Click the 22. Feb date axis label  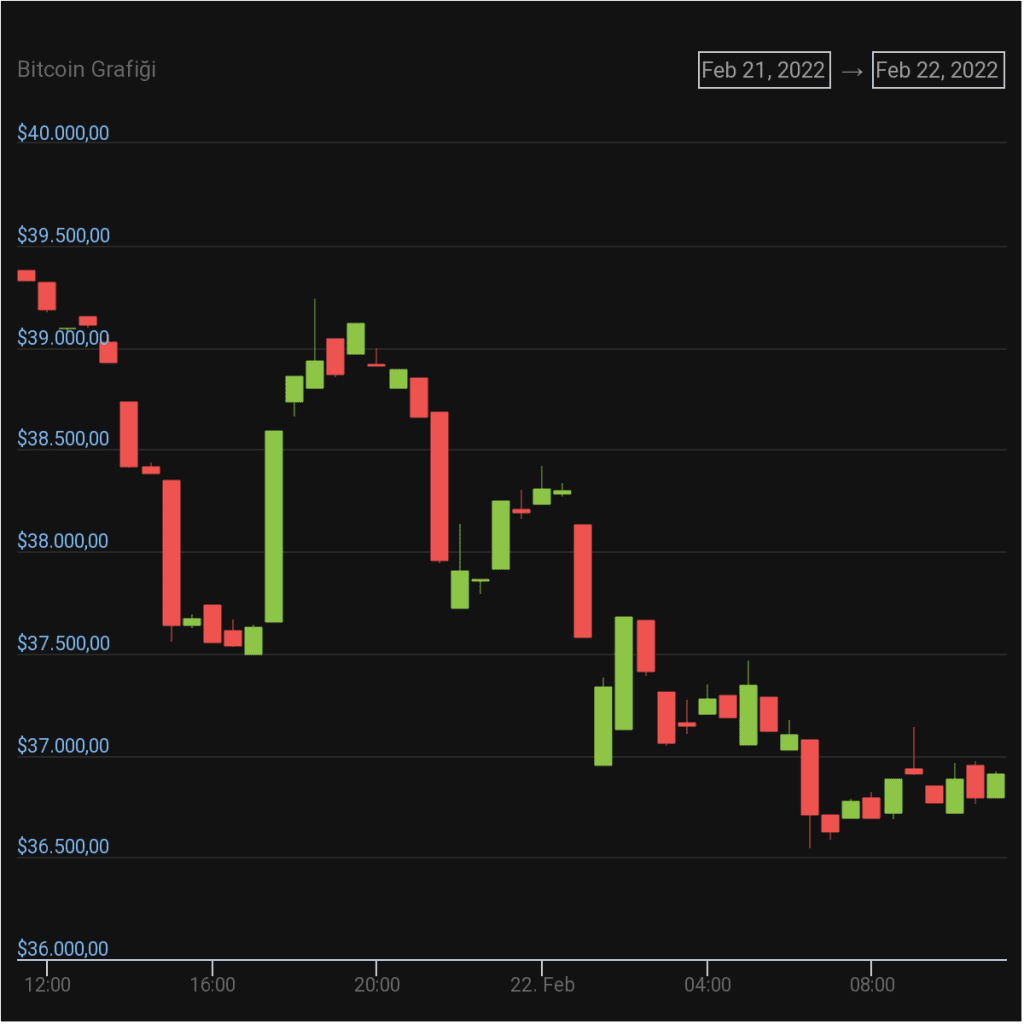click(542, 984)
